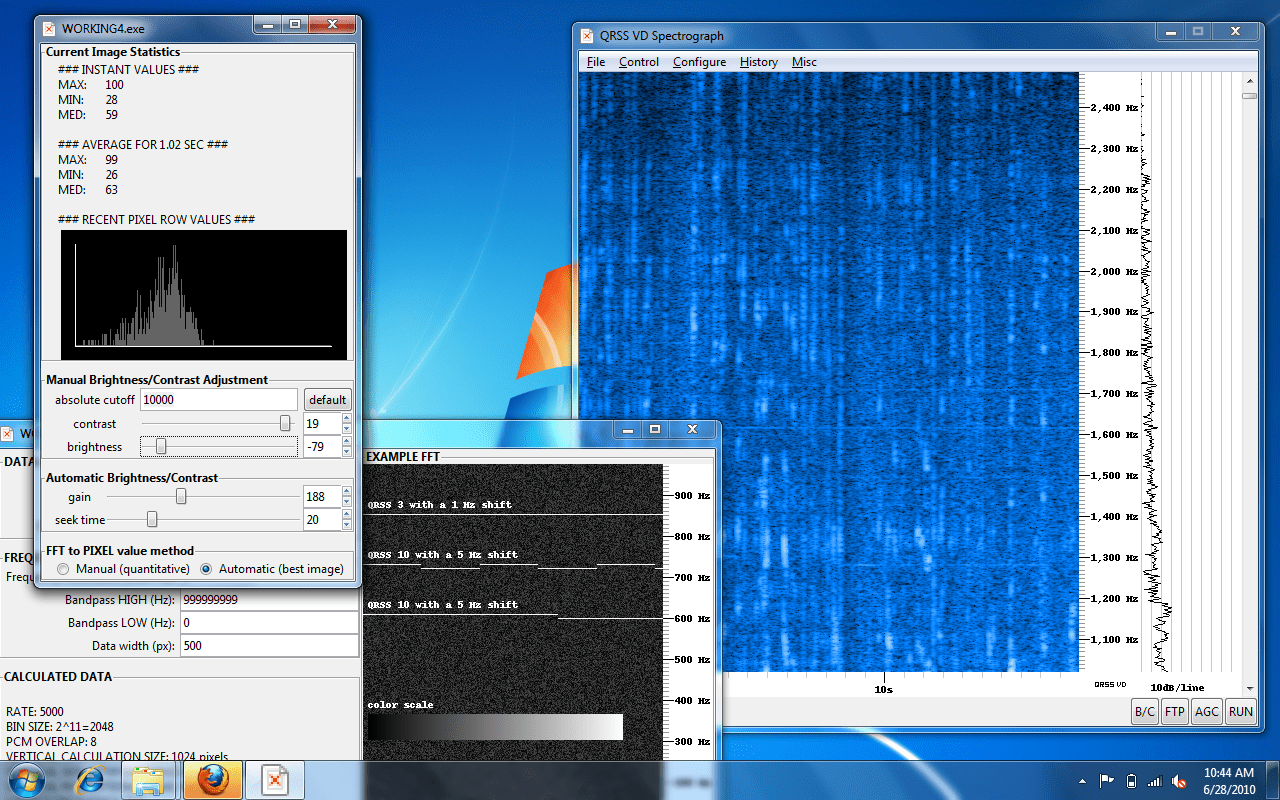Select the Manual (quantitative) FFT method
1280x800 pixels.
63,567
